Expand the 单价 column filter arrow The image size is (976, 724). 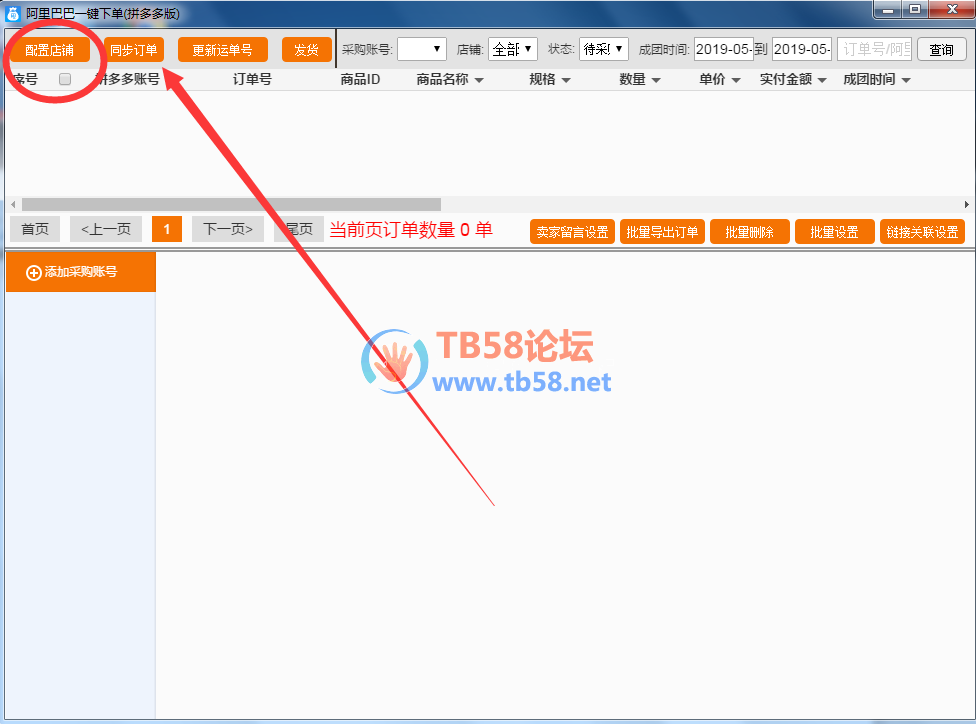(736, 80)
